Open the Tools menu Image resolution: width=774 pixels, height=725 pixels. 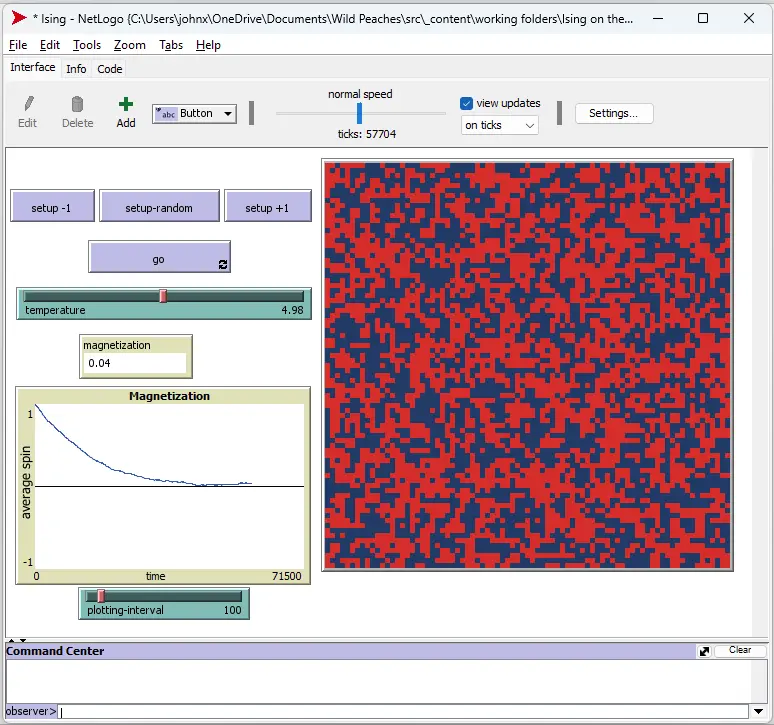pos(87,45)
